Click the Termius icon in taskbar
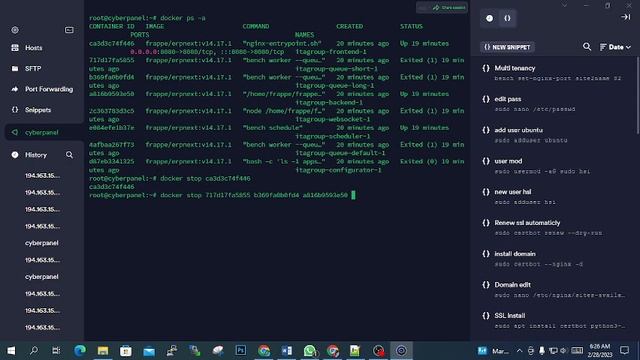Screen dimensions: 640x360 (401, 351)
